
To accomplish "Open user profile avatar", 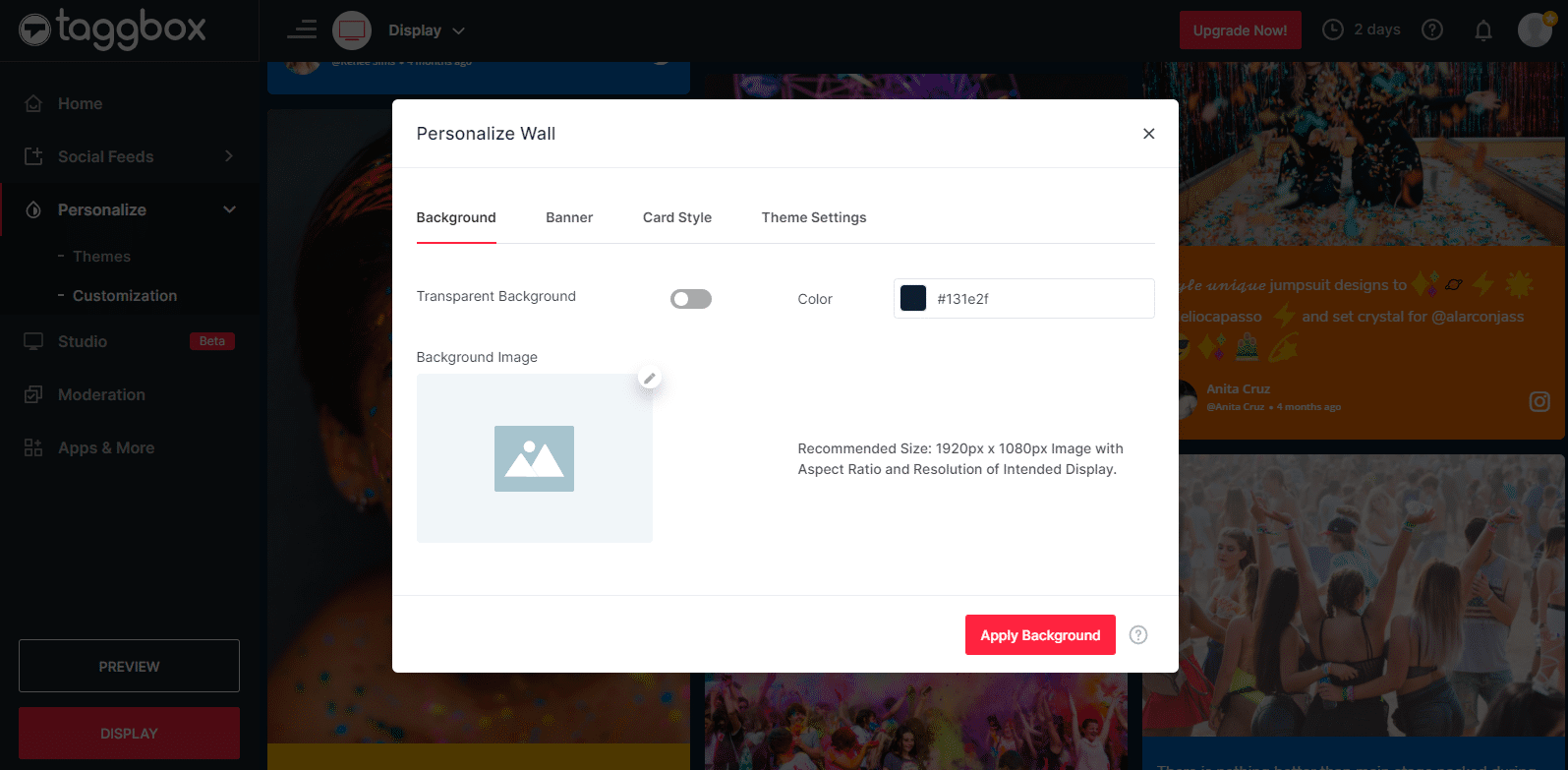I will (1535, 30).
